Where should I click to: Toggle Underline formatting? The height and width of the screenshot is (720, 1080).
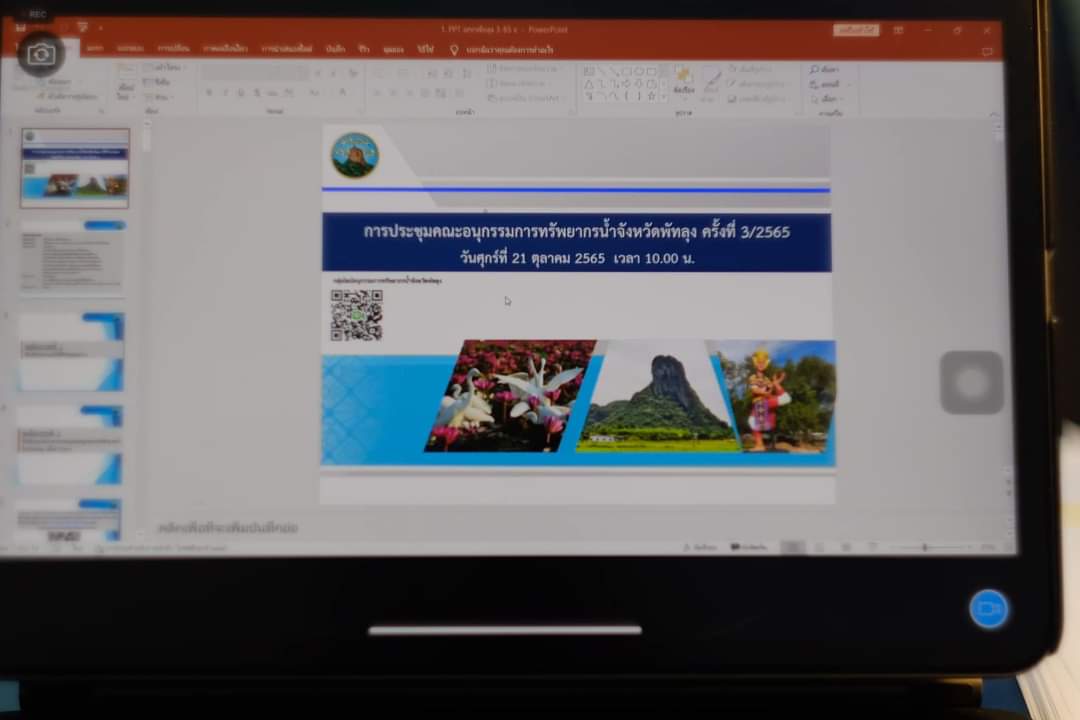pyautogui.click(x=241, y=92)
